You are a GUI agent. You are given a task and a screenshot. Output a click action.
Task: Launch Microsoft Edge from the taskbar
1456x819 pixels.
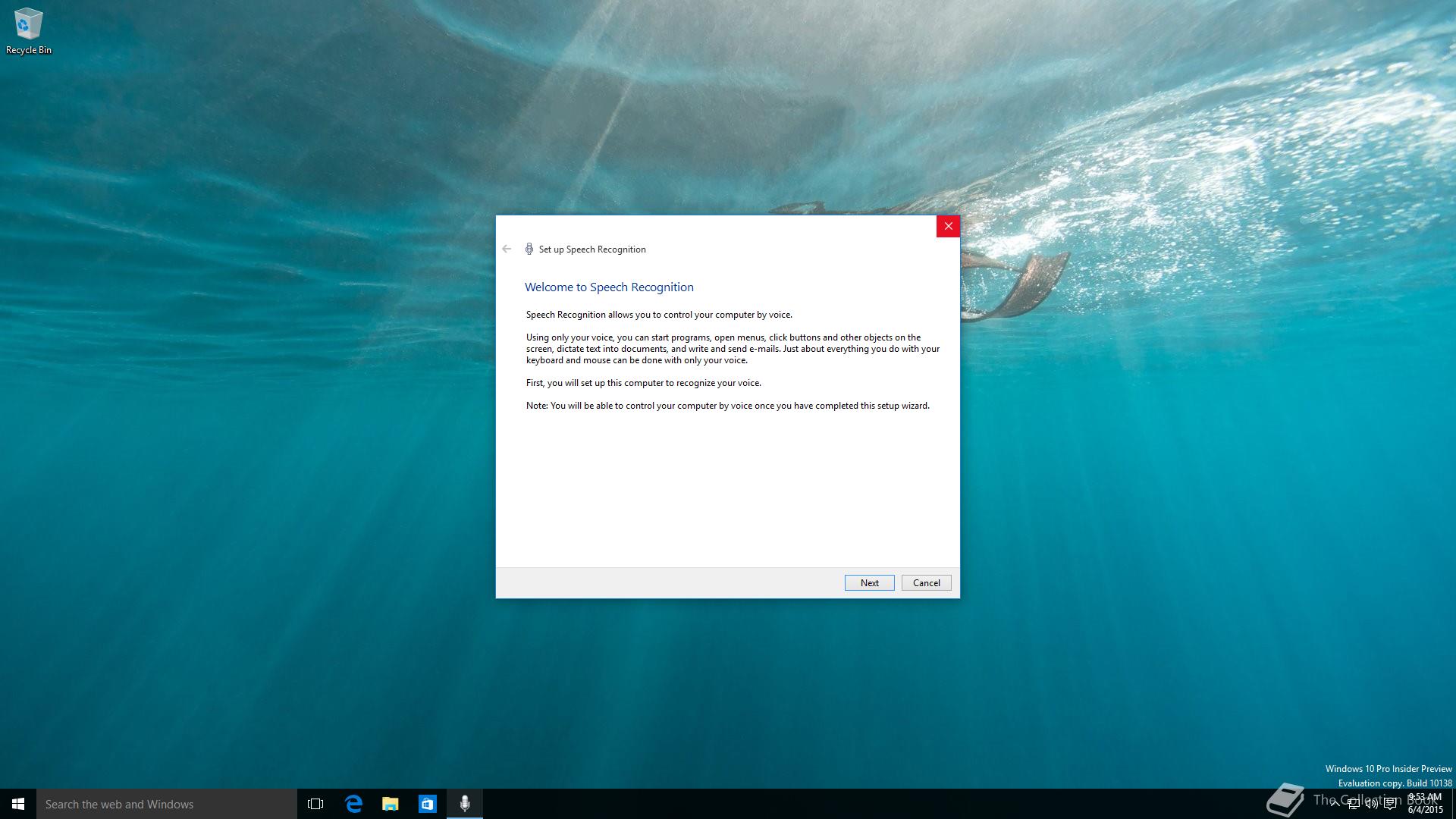point(353,804)
